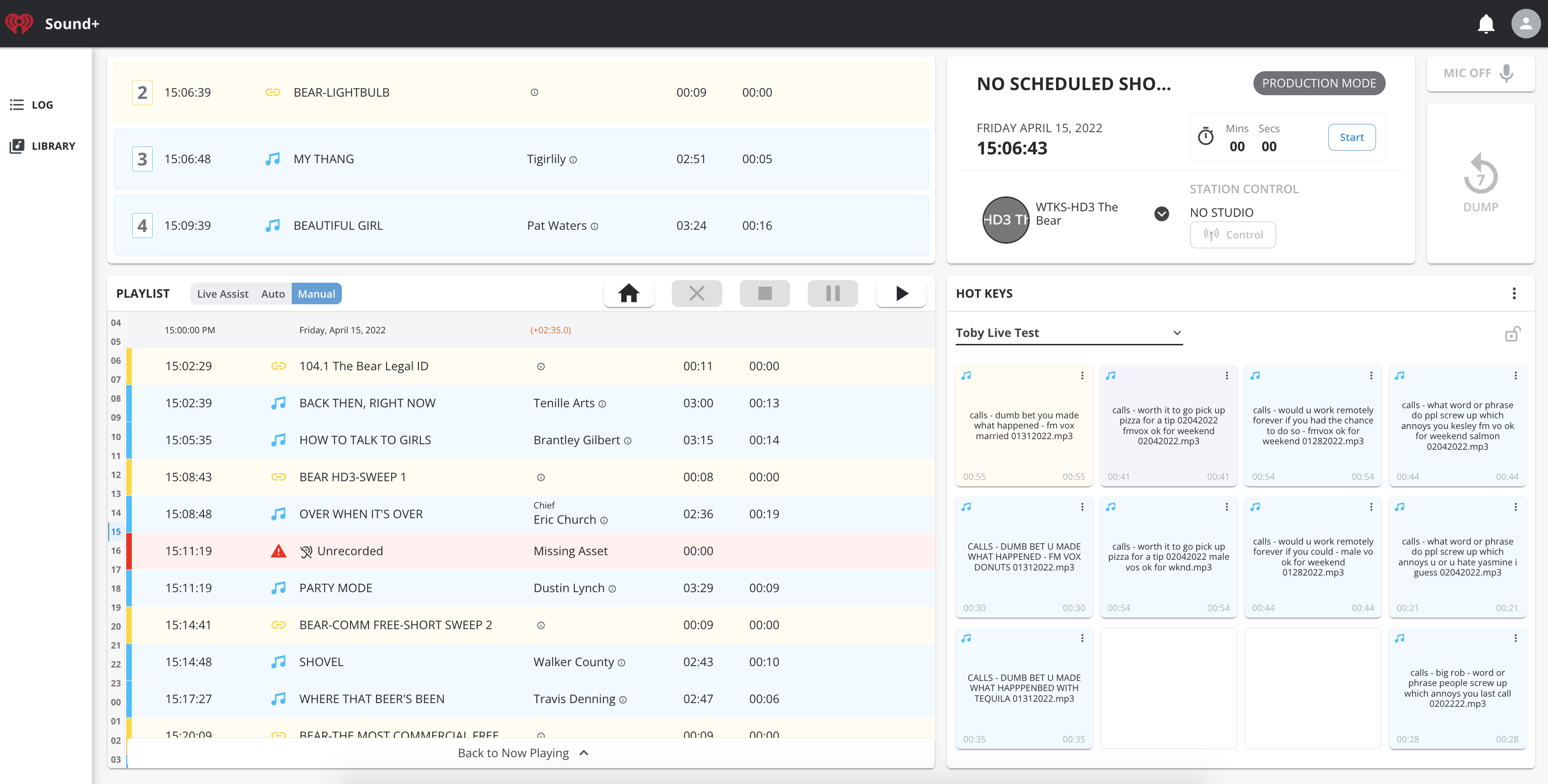This screenshot has height=784, width=1548.
Task: Switch playlist mode to Auto
Action: coord(273,294)
